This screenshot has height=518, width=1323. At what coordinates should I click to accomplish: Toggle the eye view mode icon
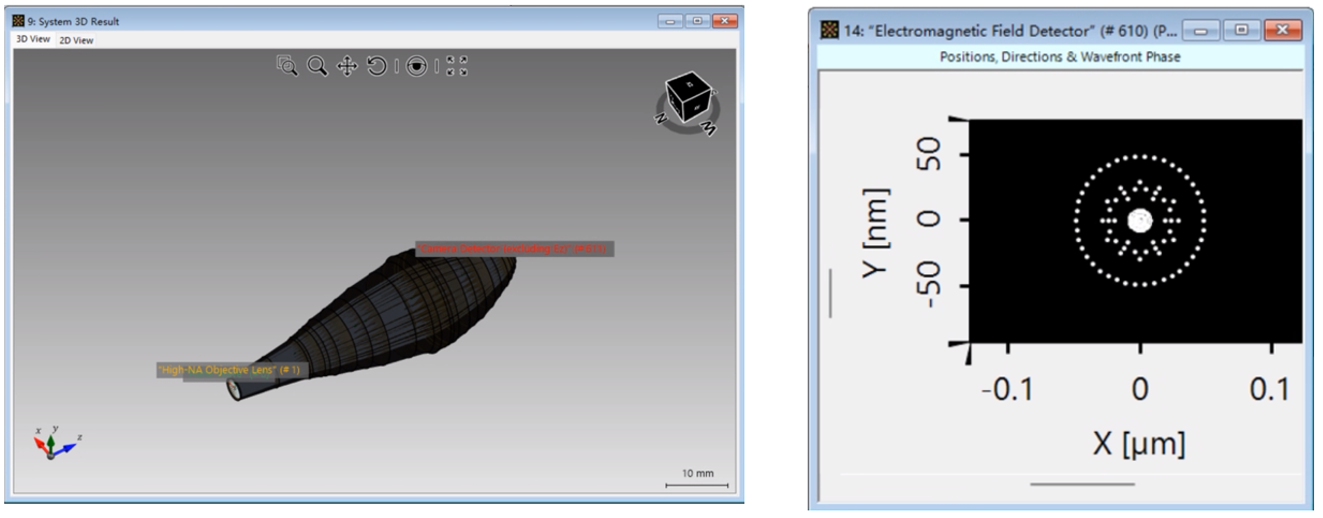pyautogui.click(x=417, y=66)
